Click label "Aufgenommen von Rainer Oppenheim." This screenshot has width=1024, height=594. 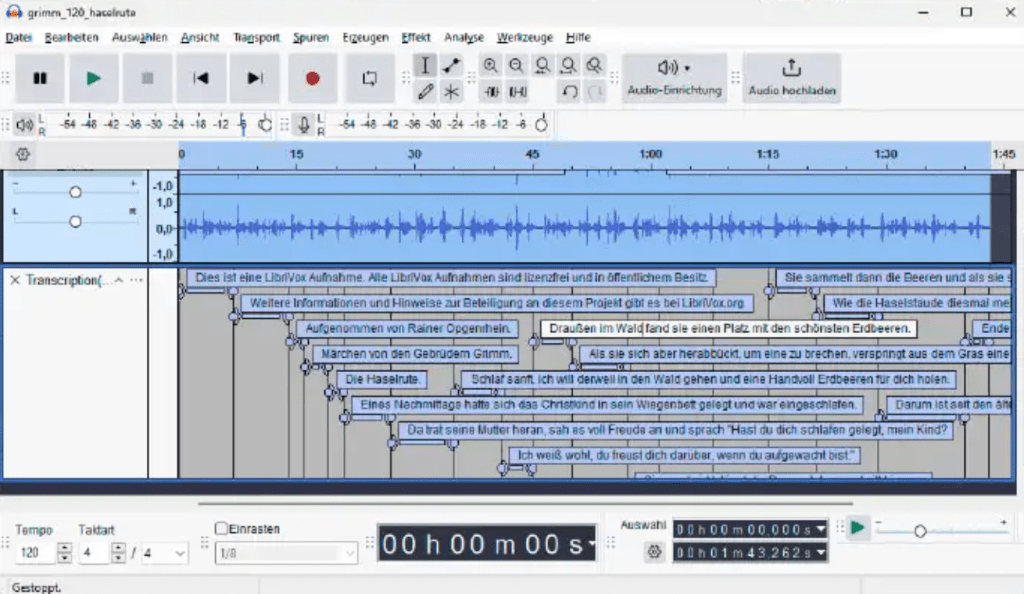click(x=408, y=328)
